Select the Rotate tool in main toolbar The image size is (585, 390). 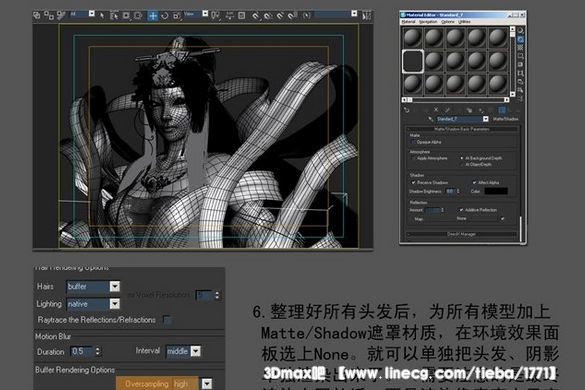click(165, 16)
